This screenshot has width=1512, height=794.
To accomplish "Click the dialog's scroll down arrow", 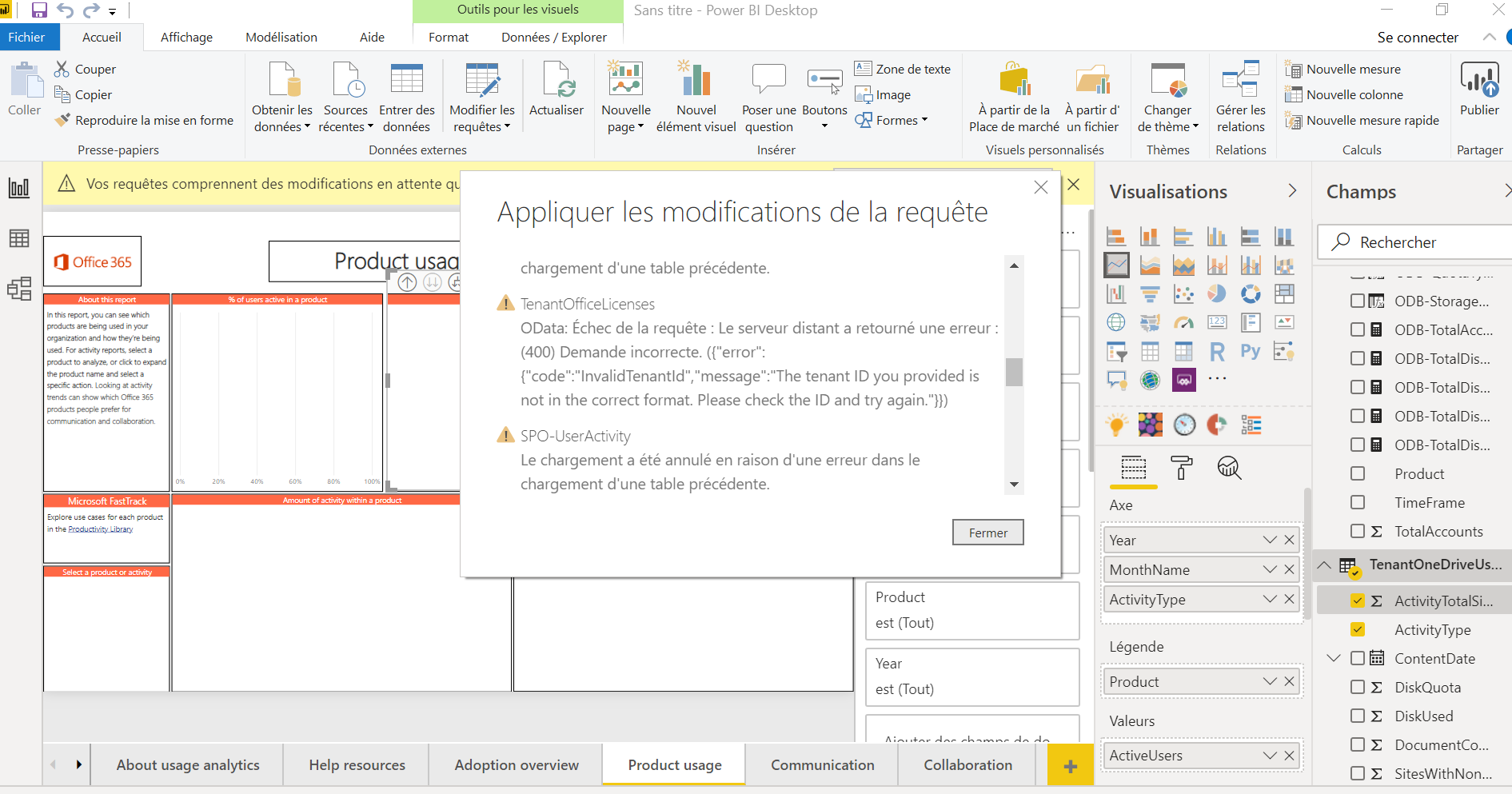I will coord(1014,485).
